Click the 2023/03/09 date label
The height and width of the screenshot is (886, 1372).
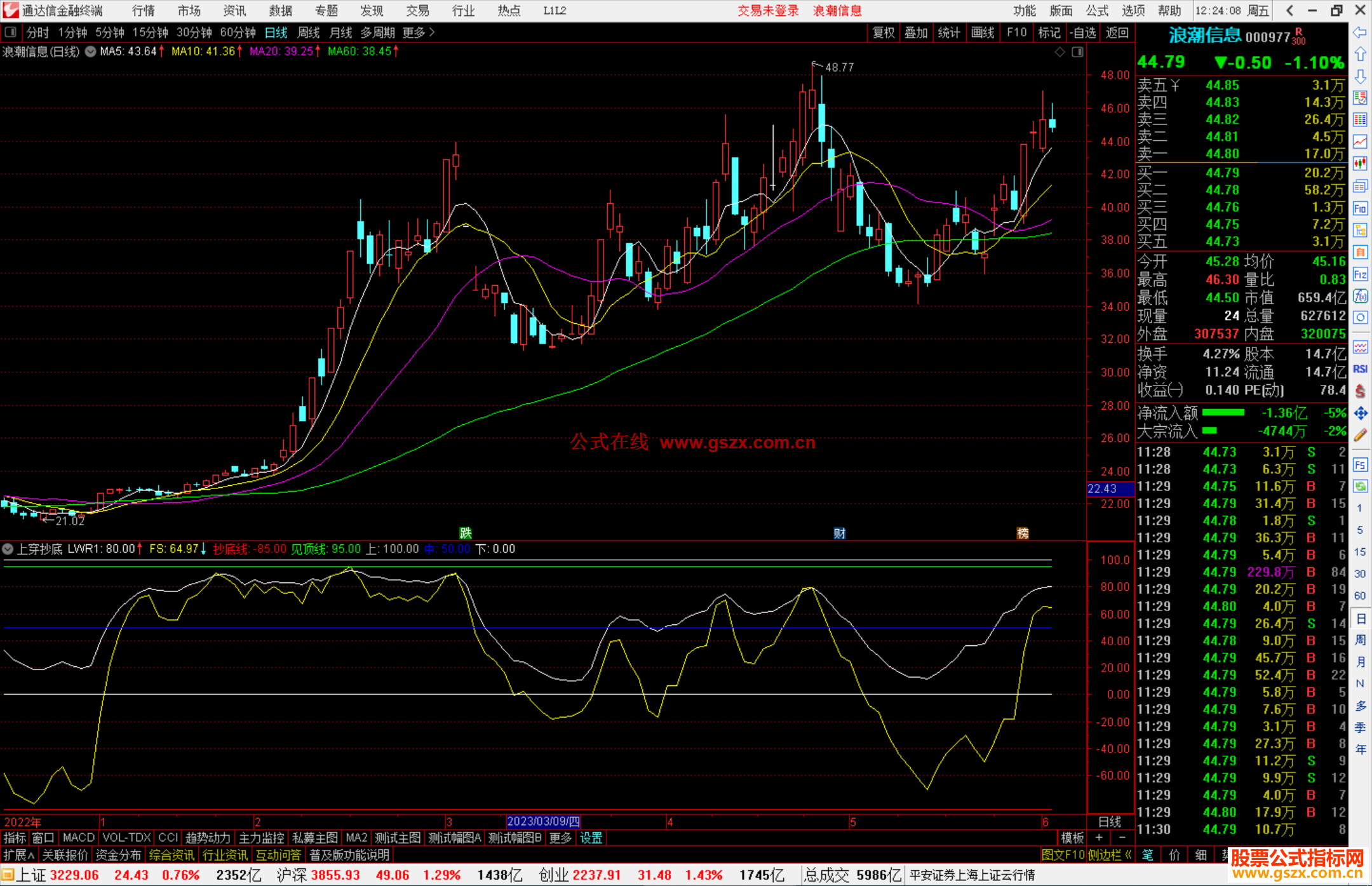(x=544, y=821)
